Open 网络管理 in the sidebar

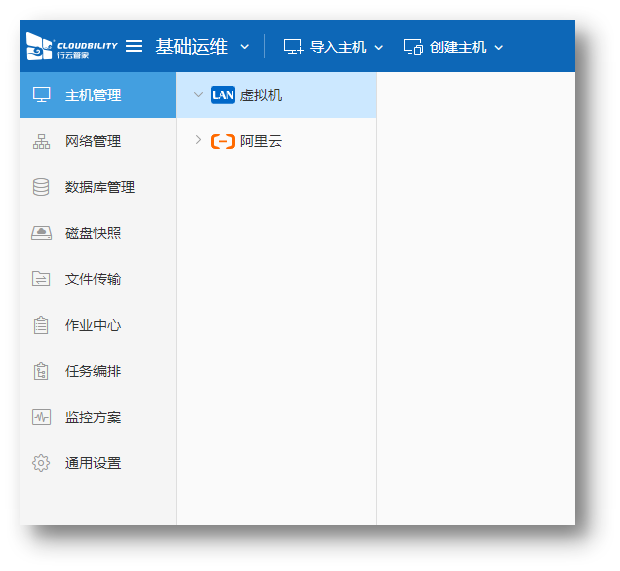pos(98,141)
